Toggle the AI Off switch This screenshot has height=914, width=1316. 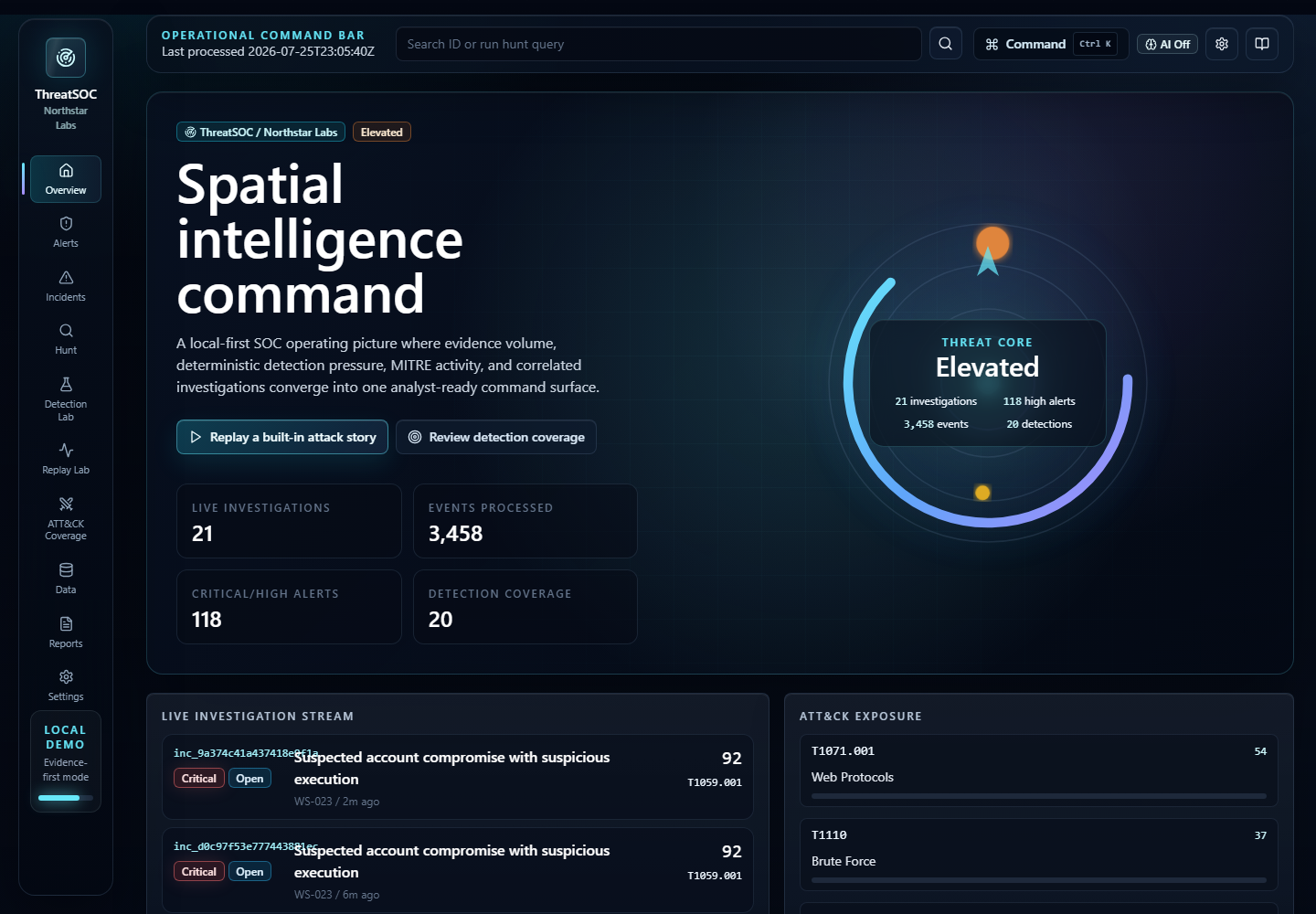[x=1167, y=44]
